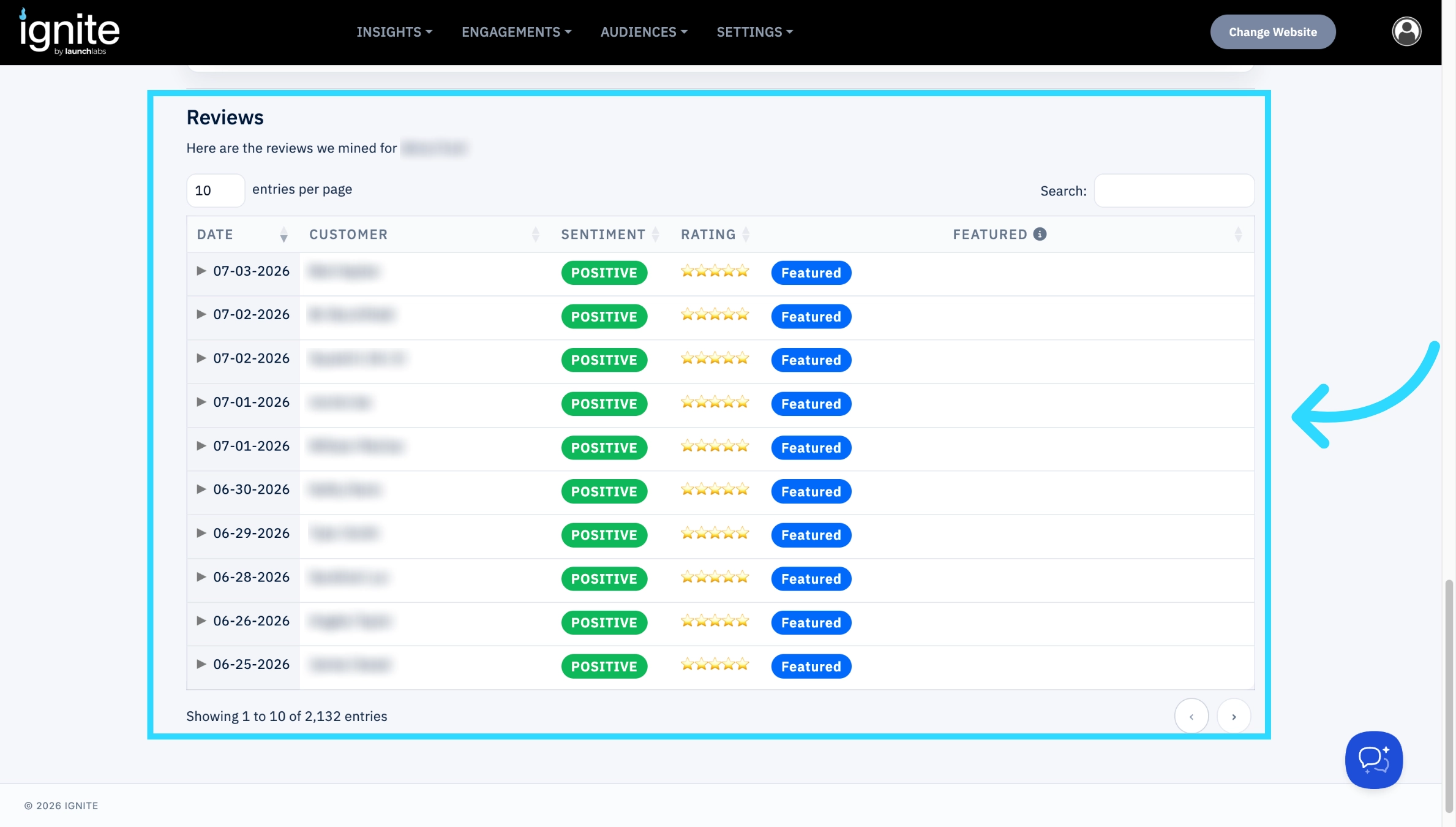Open the chat support widget
Viewport: 1456px width, 827px height.
pos(1373,760)
